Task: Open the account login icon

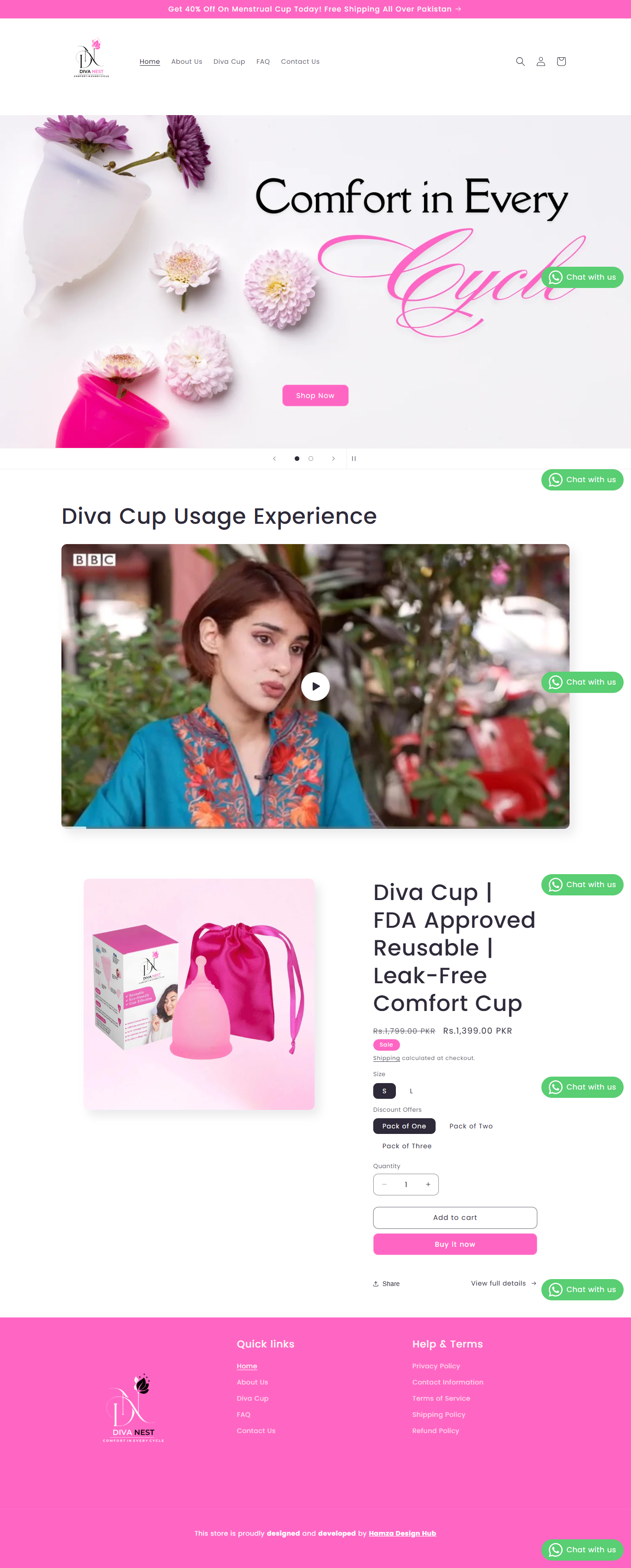Action: 540,61
